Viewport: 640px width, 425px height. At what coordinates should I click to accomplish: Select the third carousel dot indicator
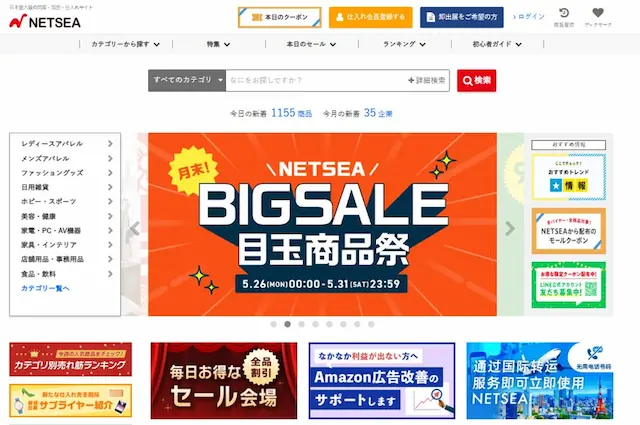301,324
